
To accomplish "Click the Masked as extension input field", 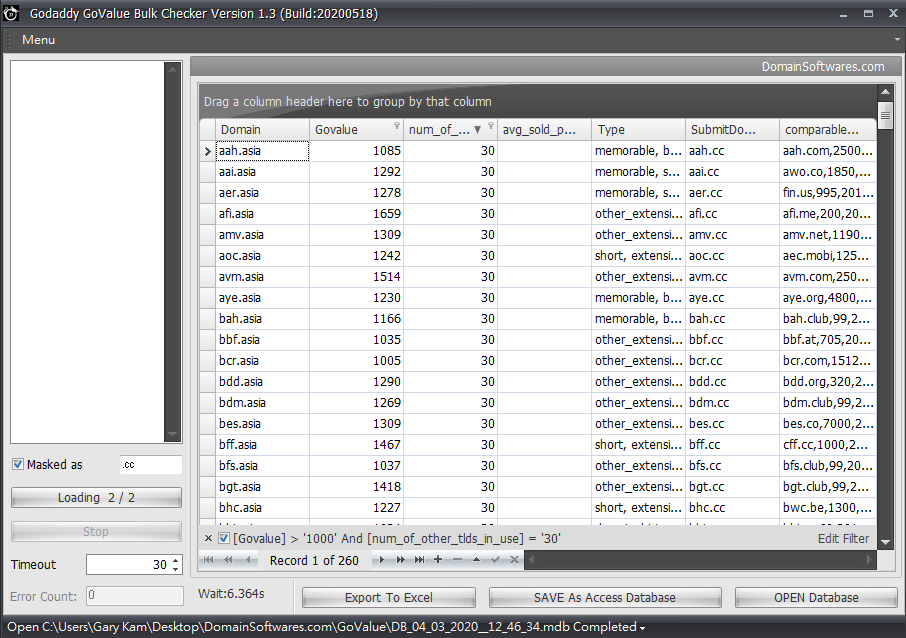I will 150,465.
